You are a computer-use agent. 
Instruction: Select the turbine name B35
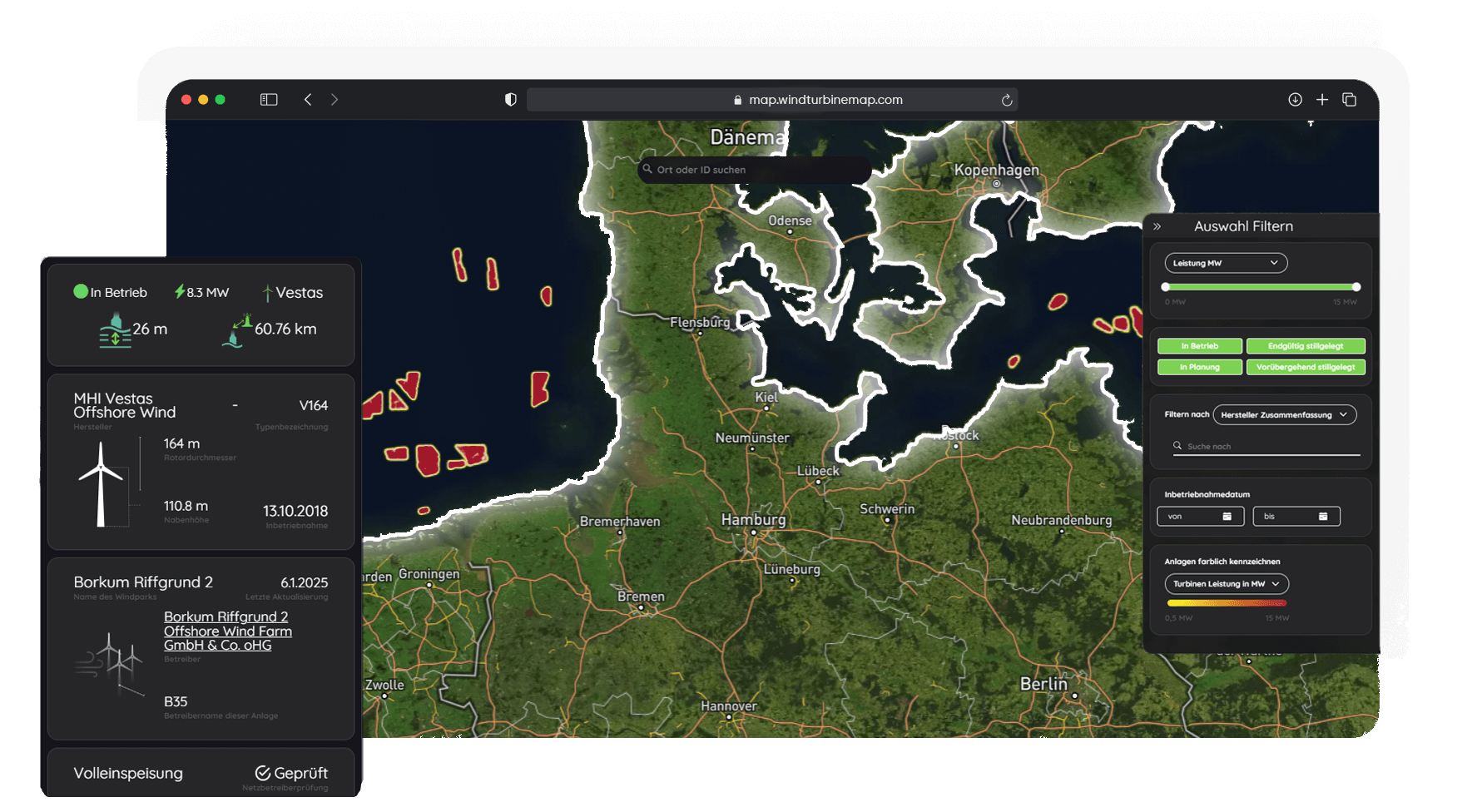coord(176,701)
